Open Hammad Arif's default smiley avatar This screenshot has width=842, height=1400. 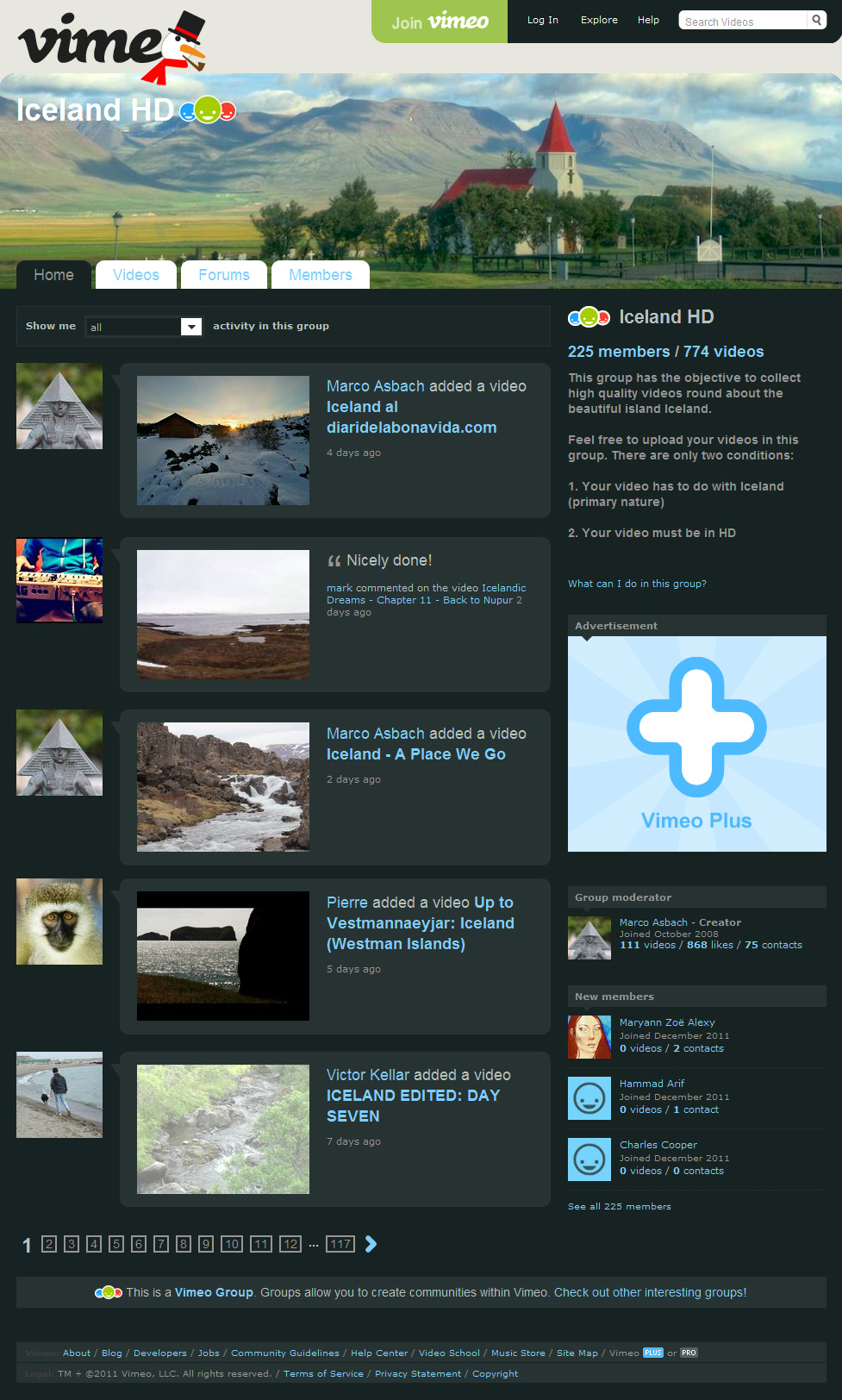[589, 1098]
